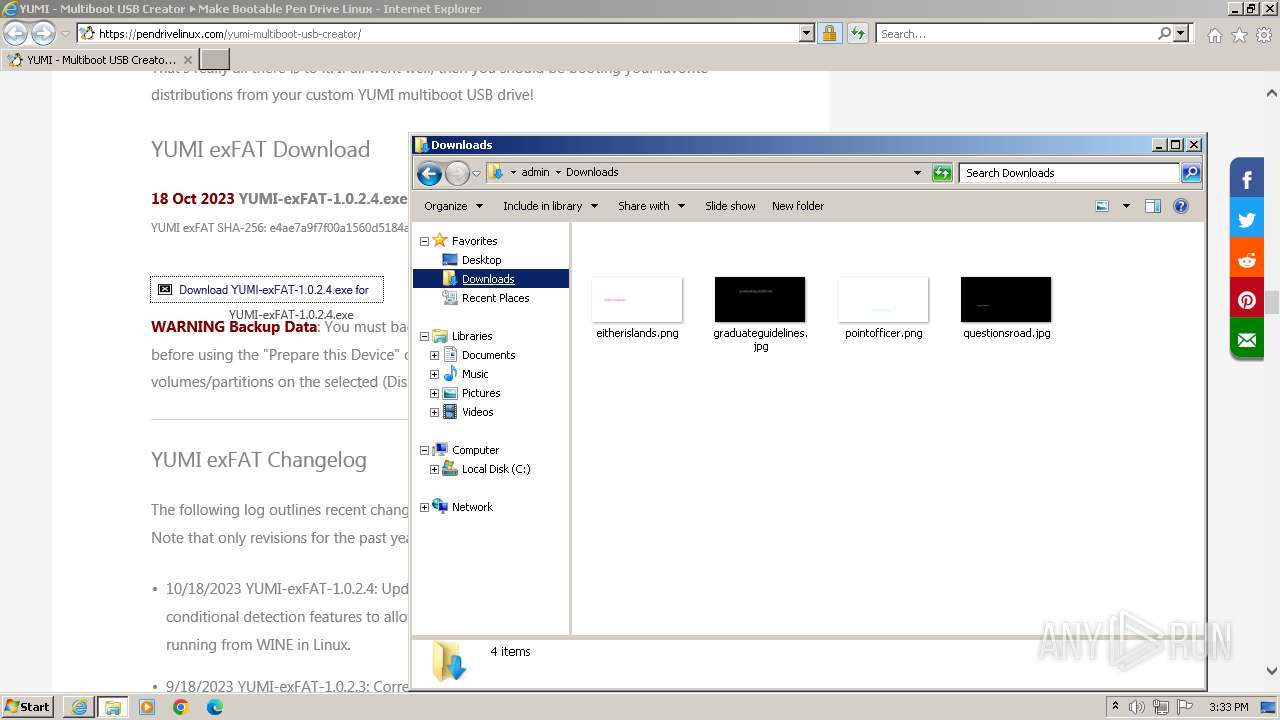This screenshot has width=1280, height=720.
Task: Expand Network tree node
Action: pyautogui.click(x=424, y=507)
